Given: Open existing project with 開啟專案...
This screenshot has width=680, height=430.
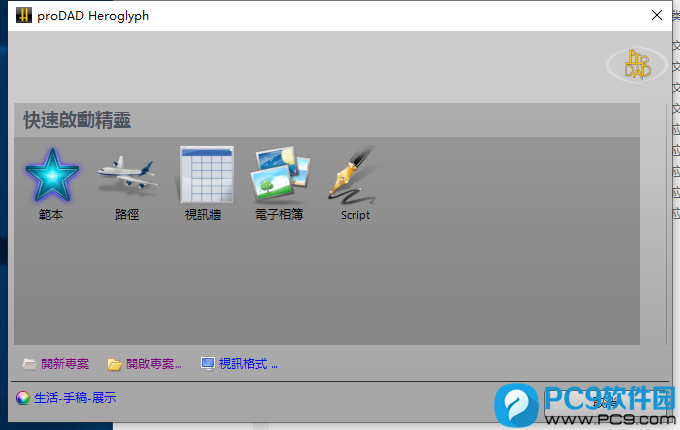Looking at the screenshot, I should coord(154,364).
